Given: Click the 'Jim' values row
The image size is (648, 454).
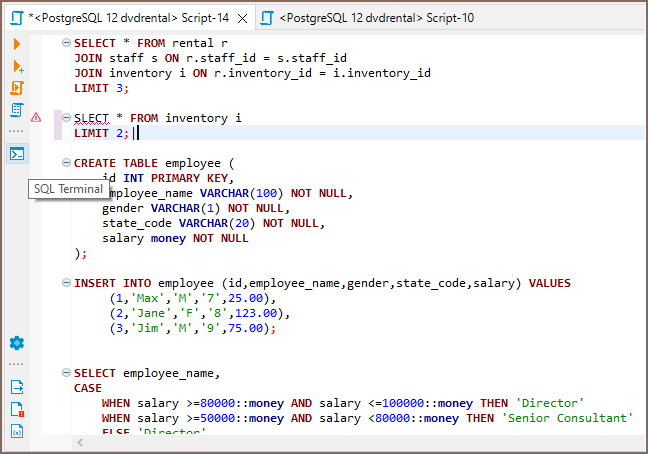Looking at the screenshot, I should (x=193, y=328).
